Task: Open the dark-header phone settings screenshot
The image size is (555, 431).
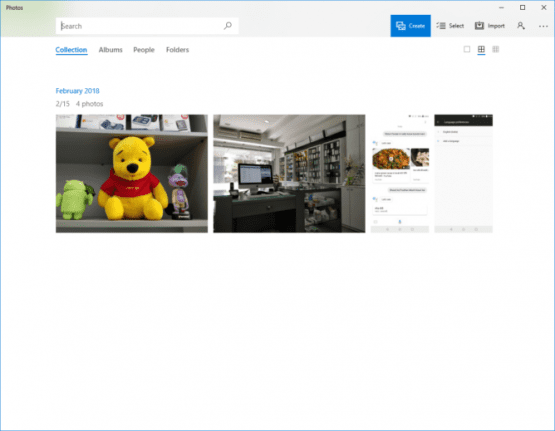Action: (x=463, y=173)
